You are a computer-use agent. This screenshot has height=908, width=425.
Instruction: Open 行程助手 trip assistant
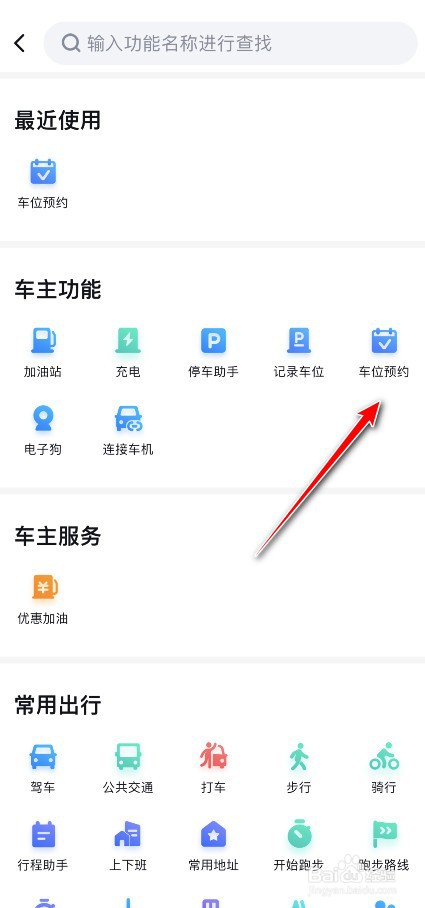point(43,845)
